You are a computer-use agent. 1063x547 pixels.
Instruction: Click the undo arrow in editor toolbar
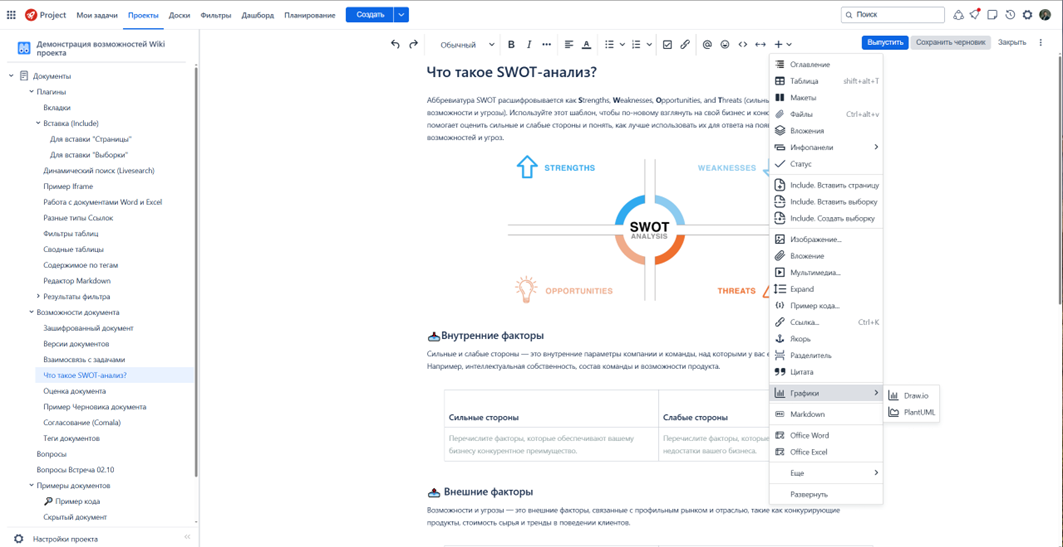point(395,44)
